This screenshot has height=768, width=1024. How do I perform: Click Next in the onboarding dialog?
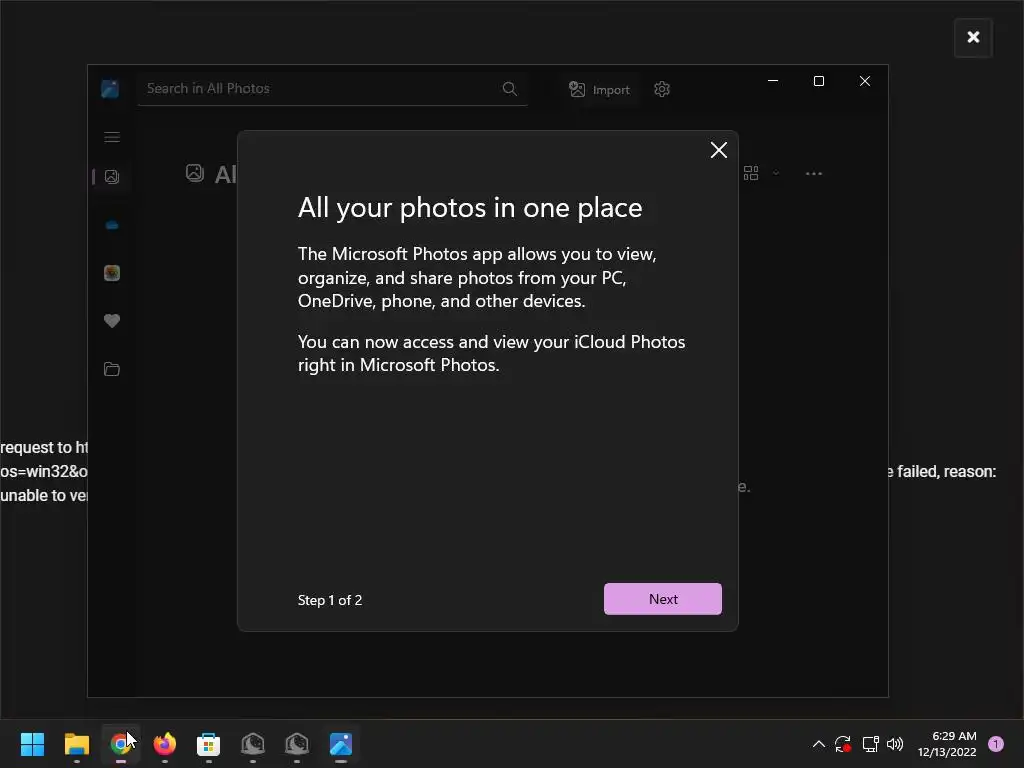[x=662, y=599]
